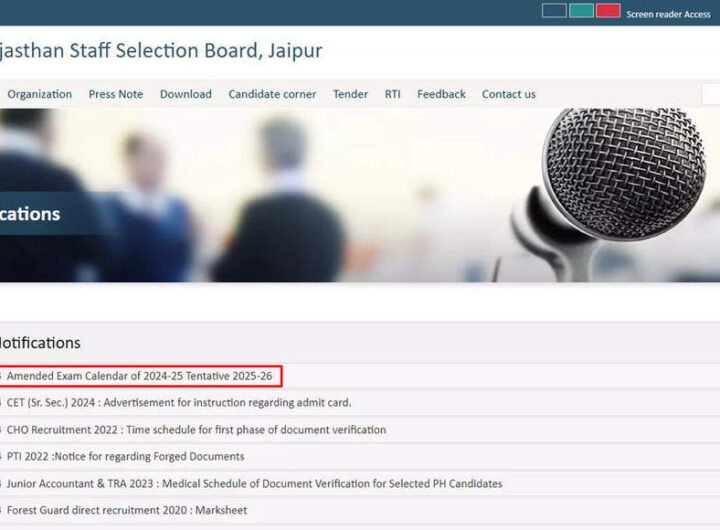This screenshot has height=530, width=720.
Task: Apply the red color theme swatch
Action: pos(608,11)
